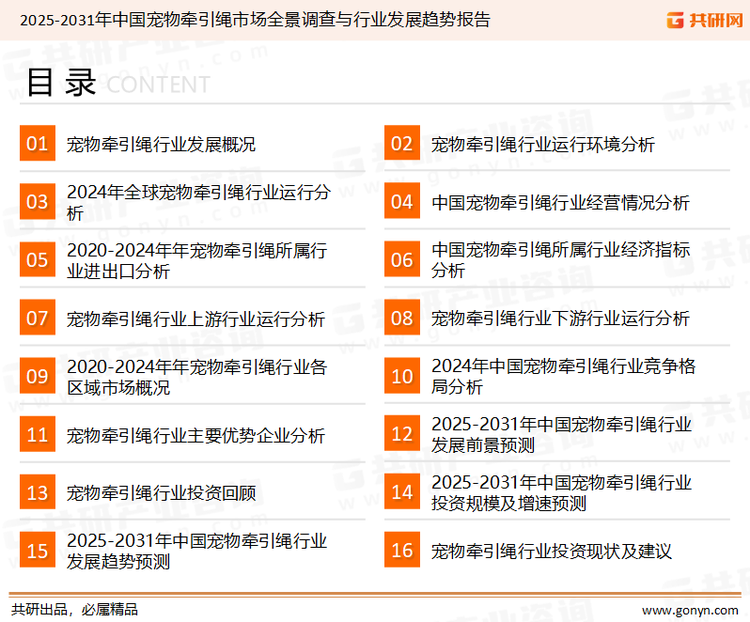
Task: Click the 目录 heading
Action: [x=61, y=83]
